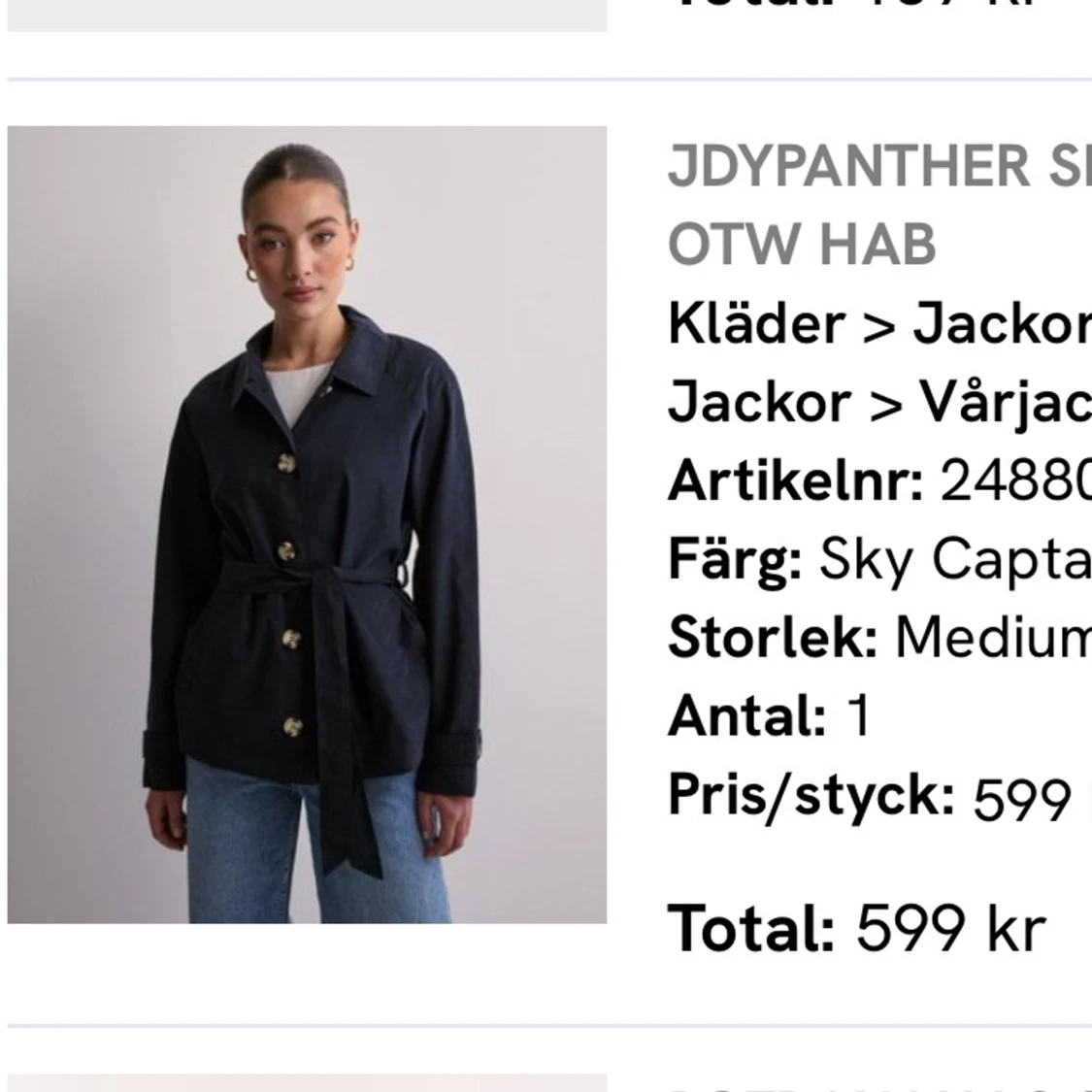The image size is (1092, 1092).
Task: Click the Pris/styck label
Action: click(811, 796)
